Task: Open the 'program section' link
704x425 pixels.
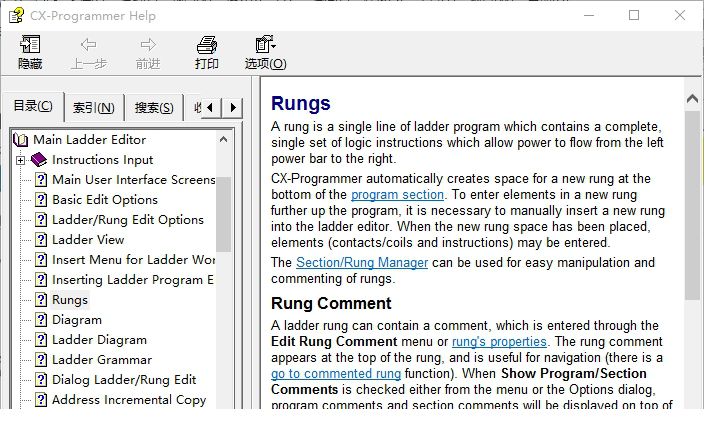Action: pyautogui.click(x=397, y=195)
